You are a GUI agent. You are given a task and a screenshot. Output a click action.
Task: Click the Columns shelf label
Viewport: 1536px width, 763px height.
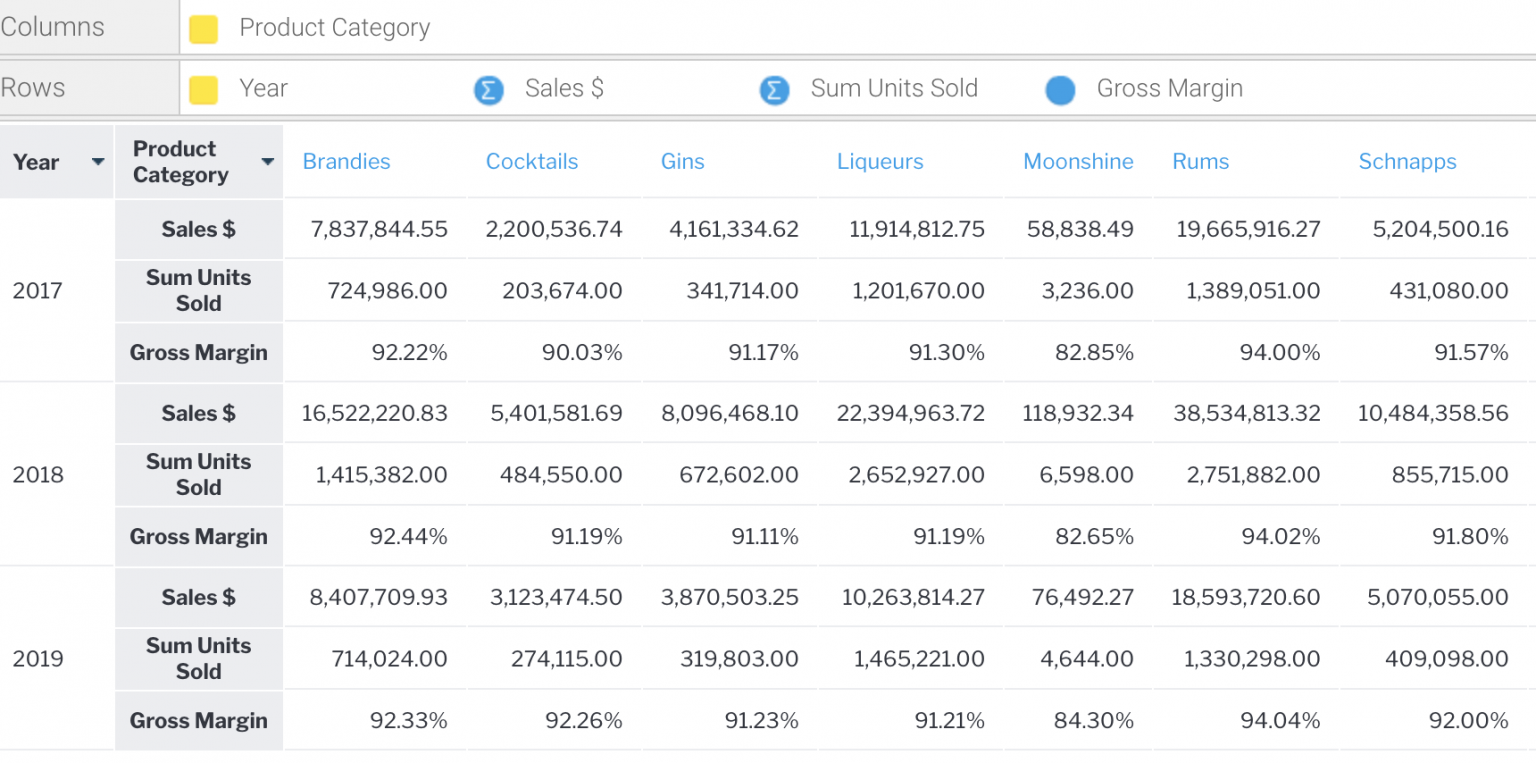[x=53, y=27]
